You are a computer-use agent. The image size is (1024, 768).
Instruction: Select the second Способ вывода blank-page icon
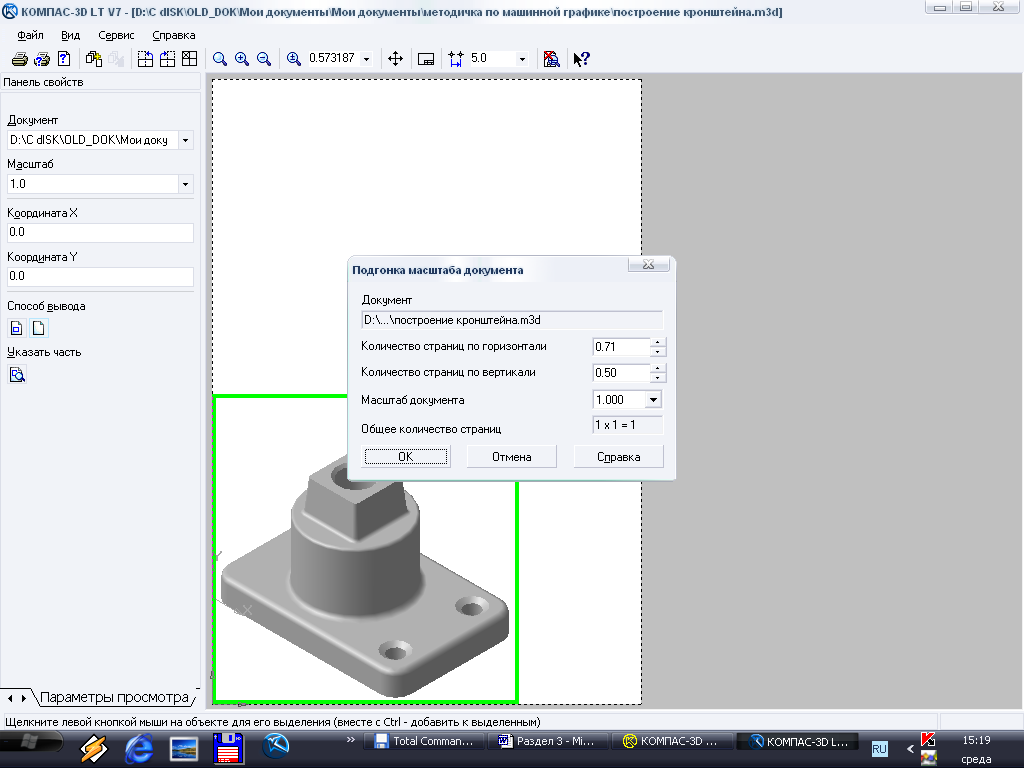click(x=39, y=328)
